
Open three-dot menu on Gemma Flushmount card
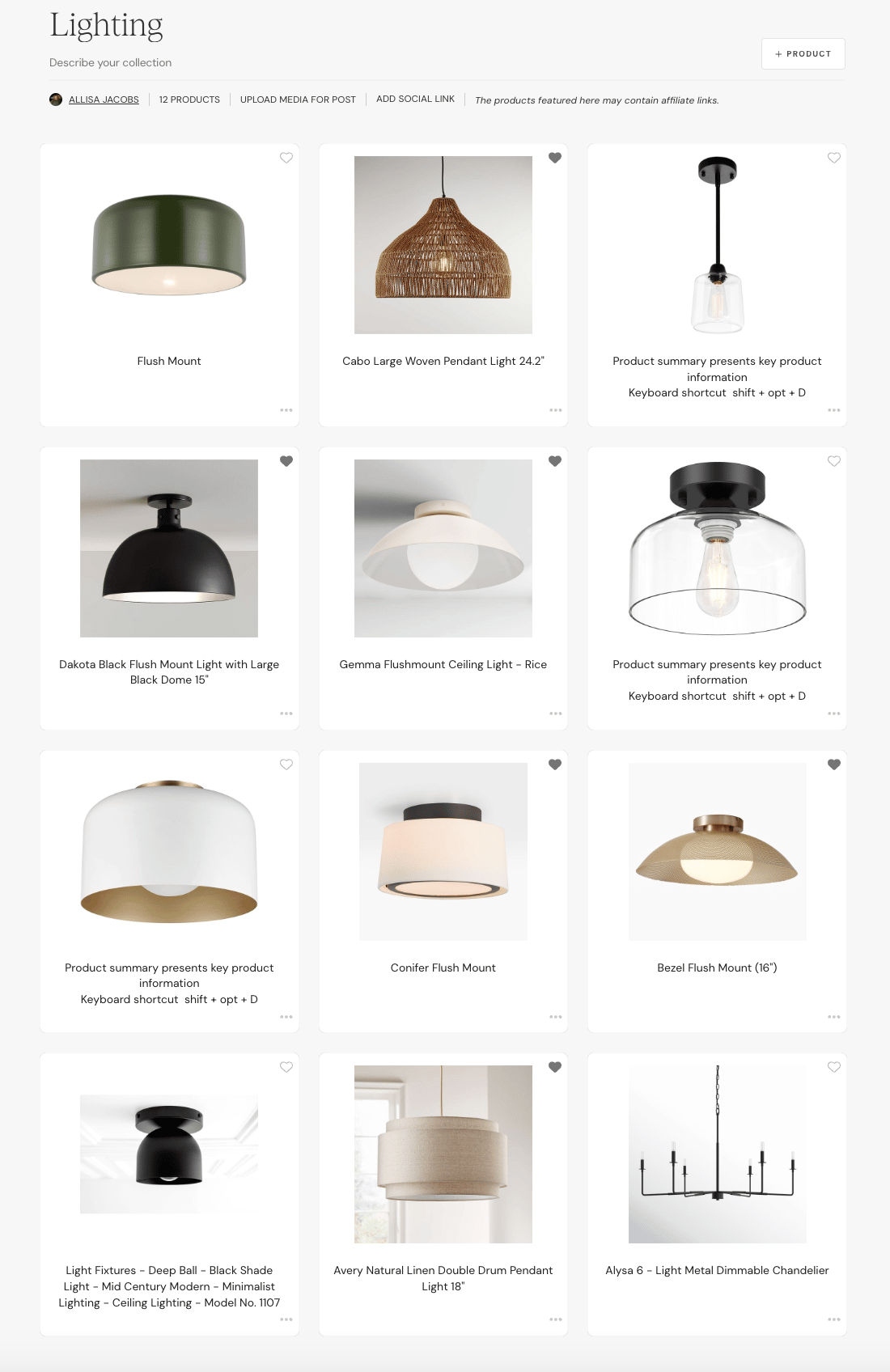coord(555,714)
